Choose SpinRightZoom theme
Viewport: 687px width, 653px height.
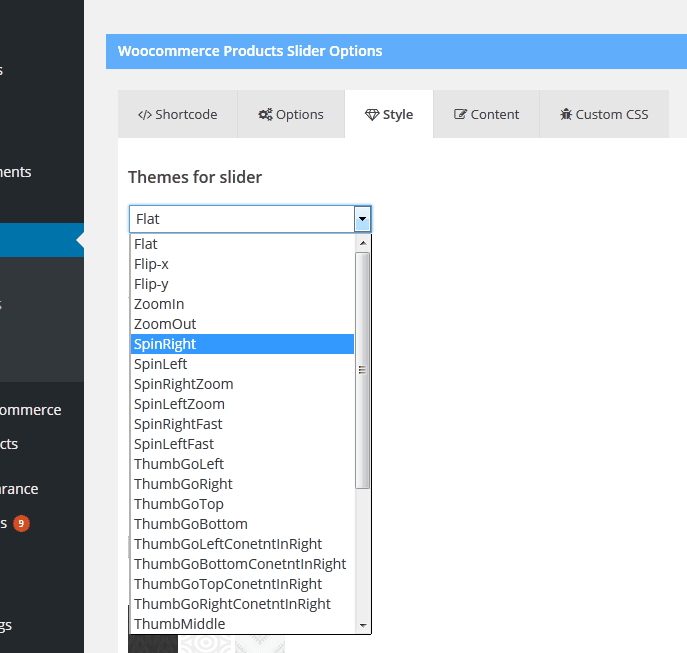tap(242, 384)
